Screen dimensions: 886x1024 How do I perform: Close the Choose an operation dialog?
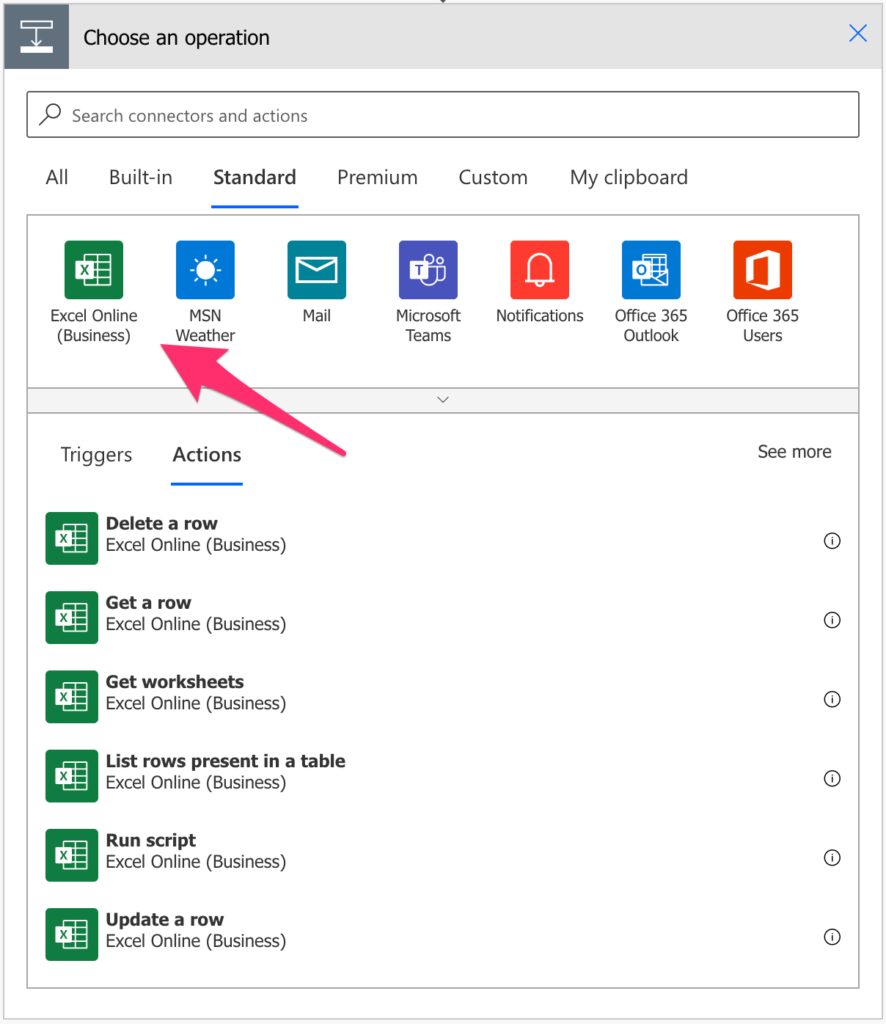[858, 33]
